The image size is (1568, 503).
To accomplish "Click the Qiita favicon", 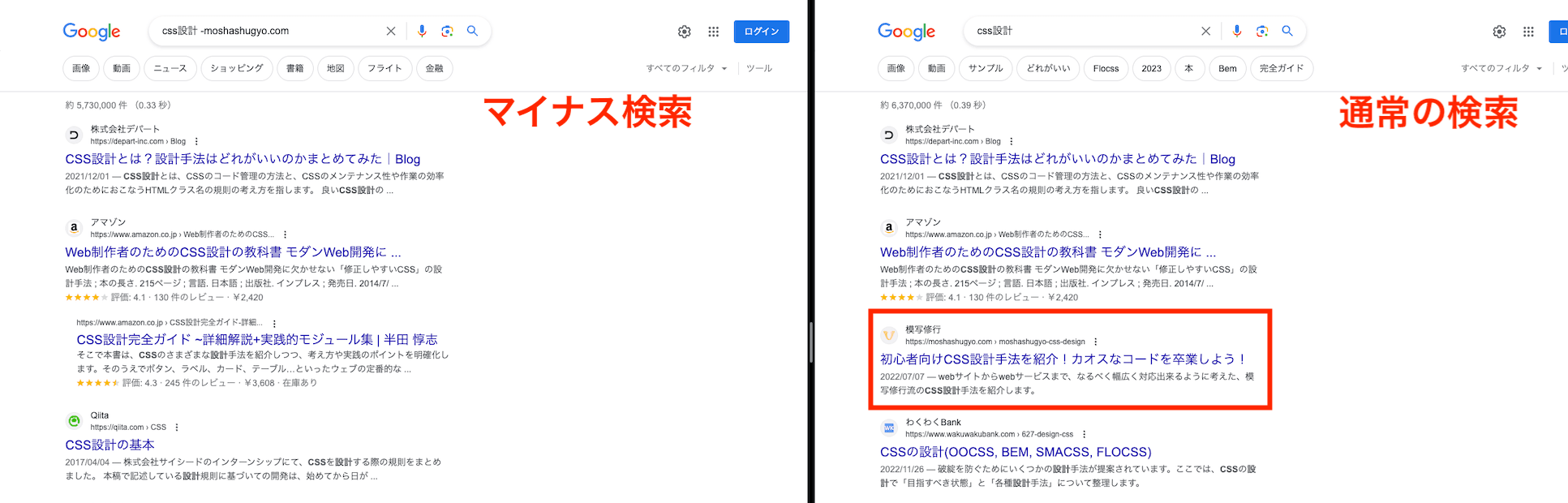I will [74, 421].
